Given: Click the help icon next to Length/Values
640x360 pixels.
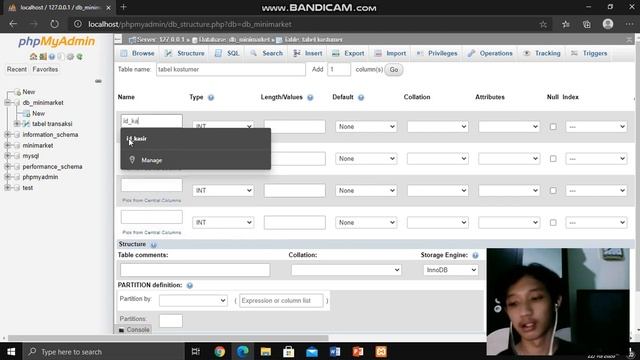Looking at the screenshot, I should (x=310, y=97).
